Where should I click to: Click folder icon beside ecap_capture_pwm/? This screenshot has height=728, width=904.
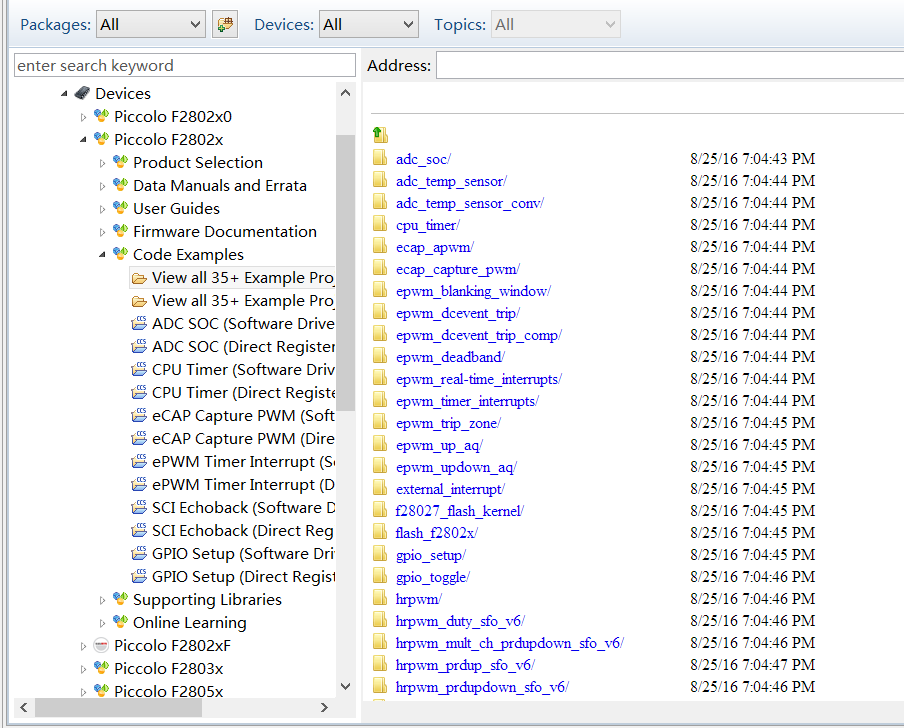coord(380,268)
